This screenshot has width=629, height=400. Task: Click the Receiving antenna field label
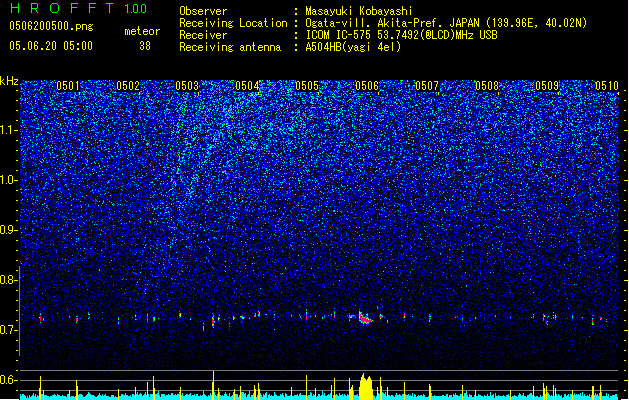click(x=230, y=47)
